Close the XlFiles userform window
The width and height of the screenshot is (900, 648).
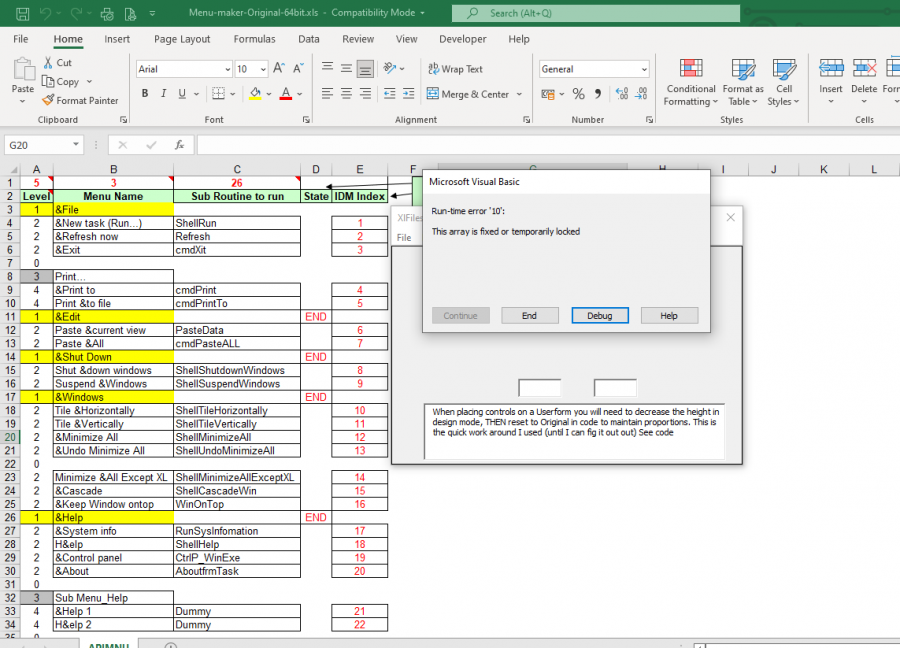point(730,218)
